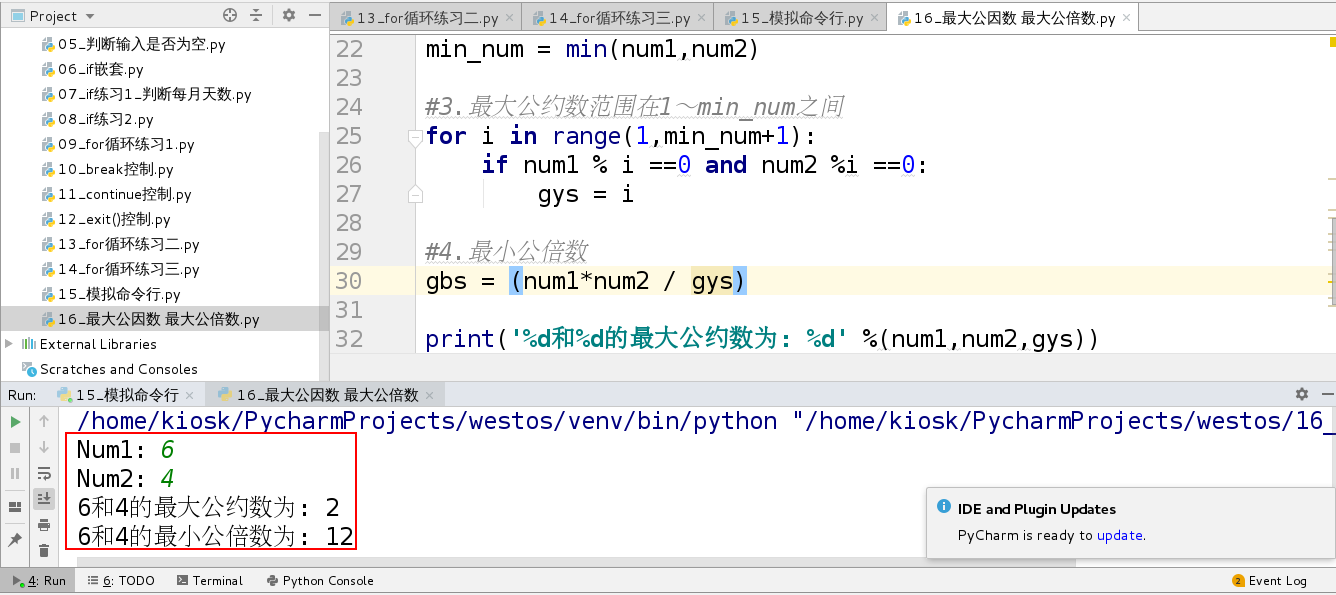Toggle the up navigation arrow in Run panel

tap(43, 421)
